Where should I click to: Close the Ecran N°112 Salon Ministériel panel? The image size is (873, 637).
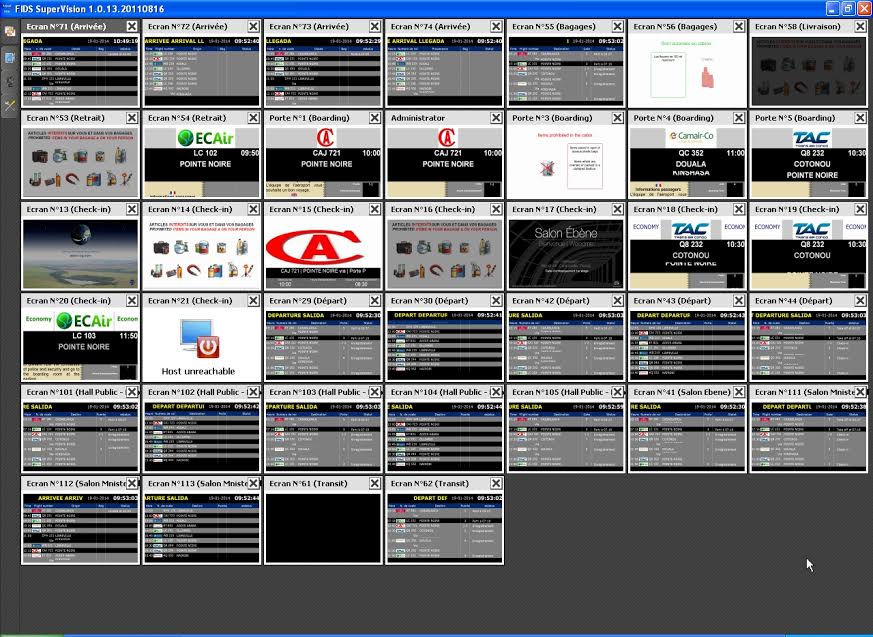[x=131, y=485]
